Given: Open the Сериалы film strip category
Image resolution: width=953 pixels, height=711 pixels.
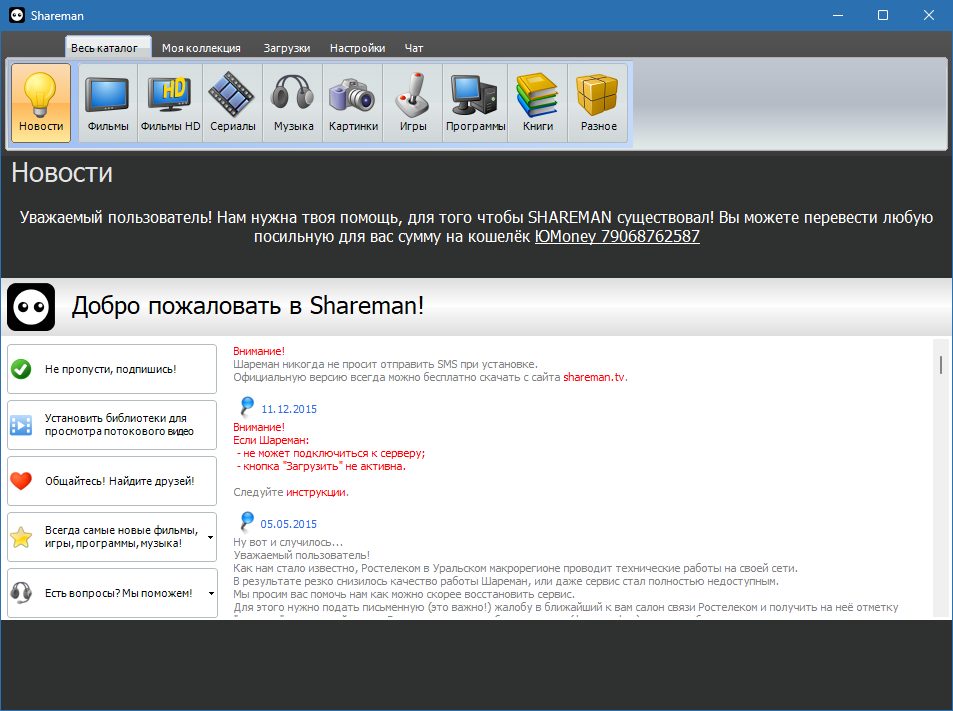Looking at the screenshot, I should coord(233,103).
